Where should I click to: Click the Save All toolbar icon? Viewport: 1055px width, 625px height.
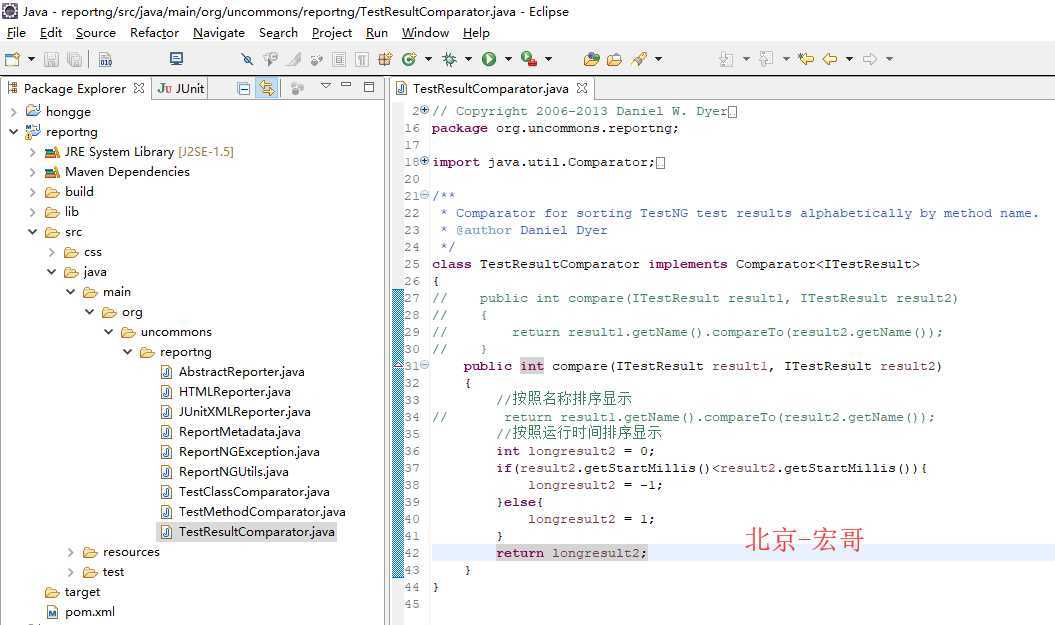(75, 59)
